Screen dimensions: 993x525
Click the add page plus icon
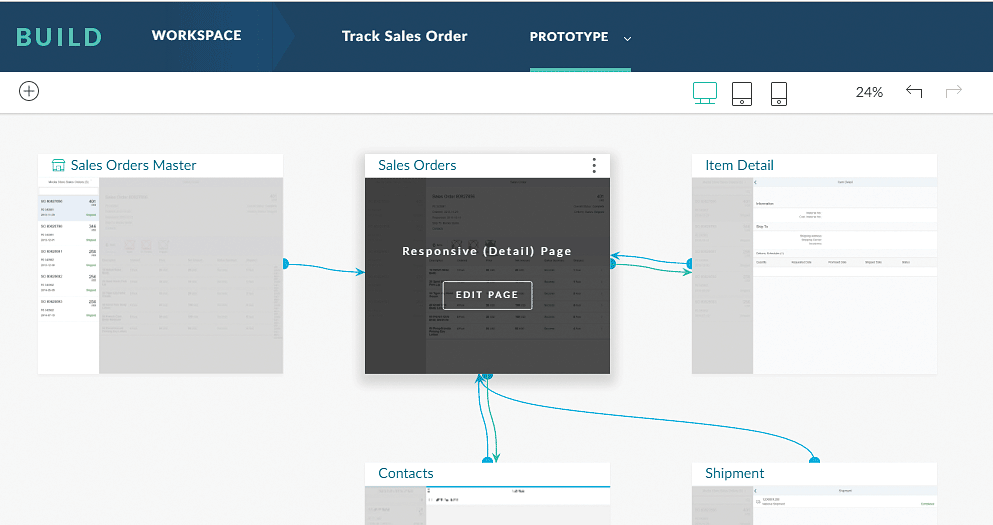click(x=29, y=92)
